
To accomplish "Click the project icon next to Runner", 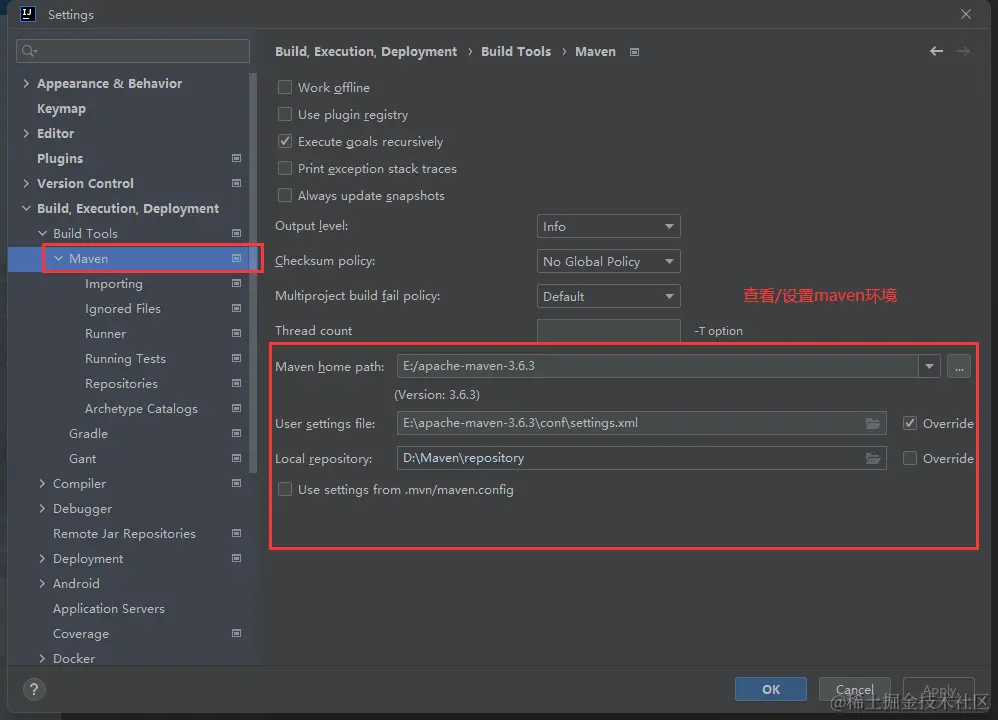I will (x=236, y=334).
